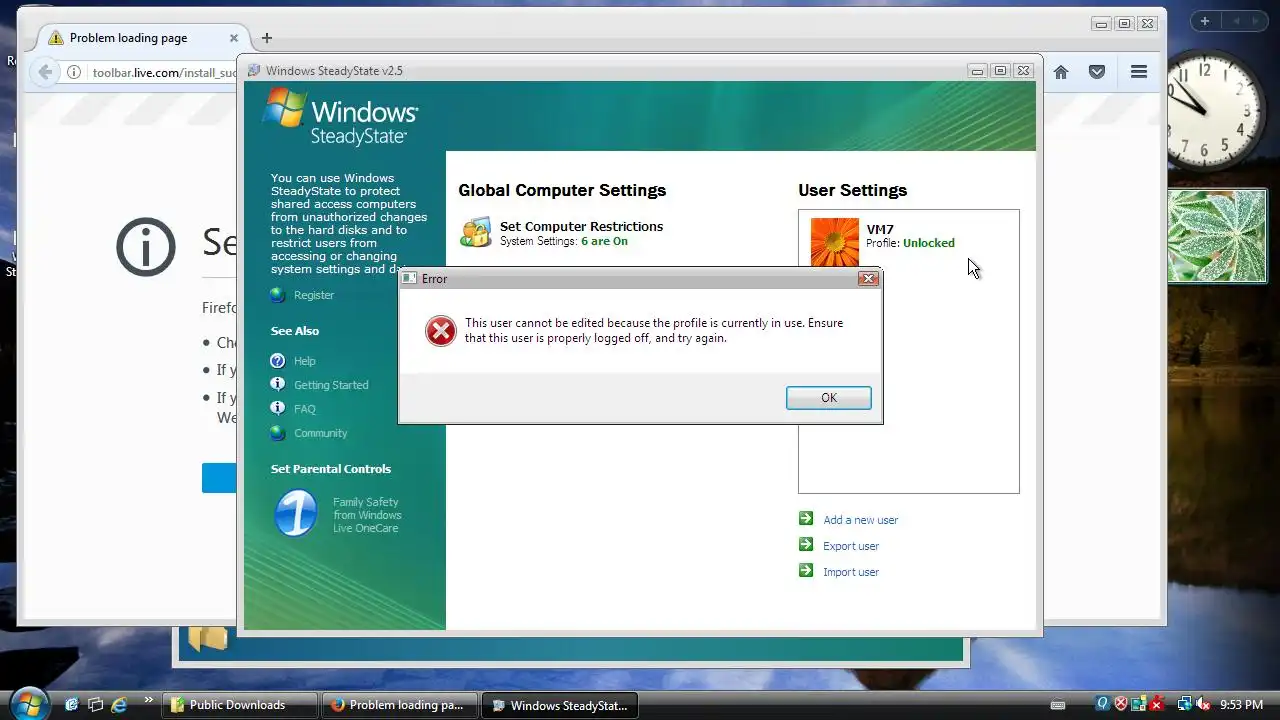Click the Windows Live OneCare logo icon
Screen dimensions: 1280x720
[x=296, y=513]
